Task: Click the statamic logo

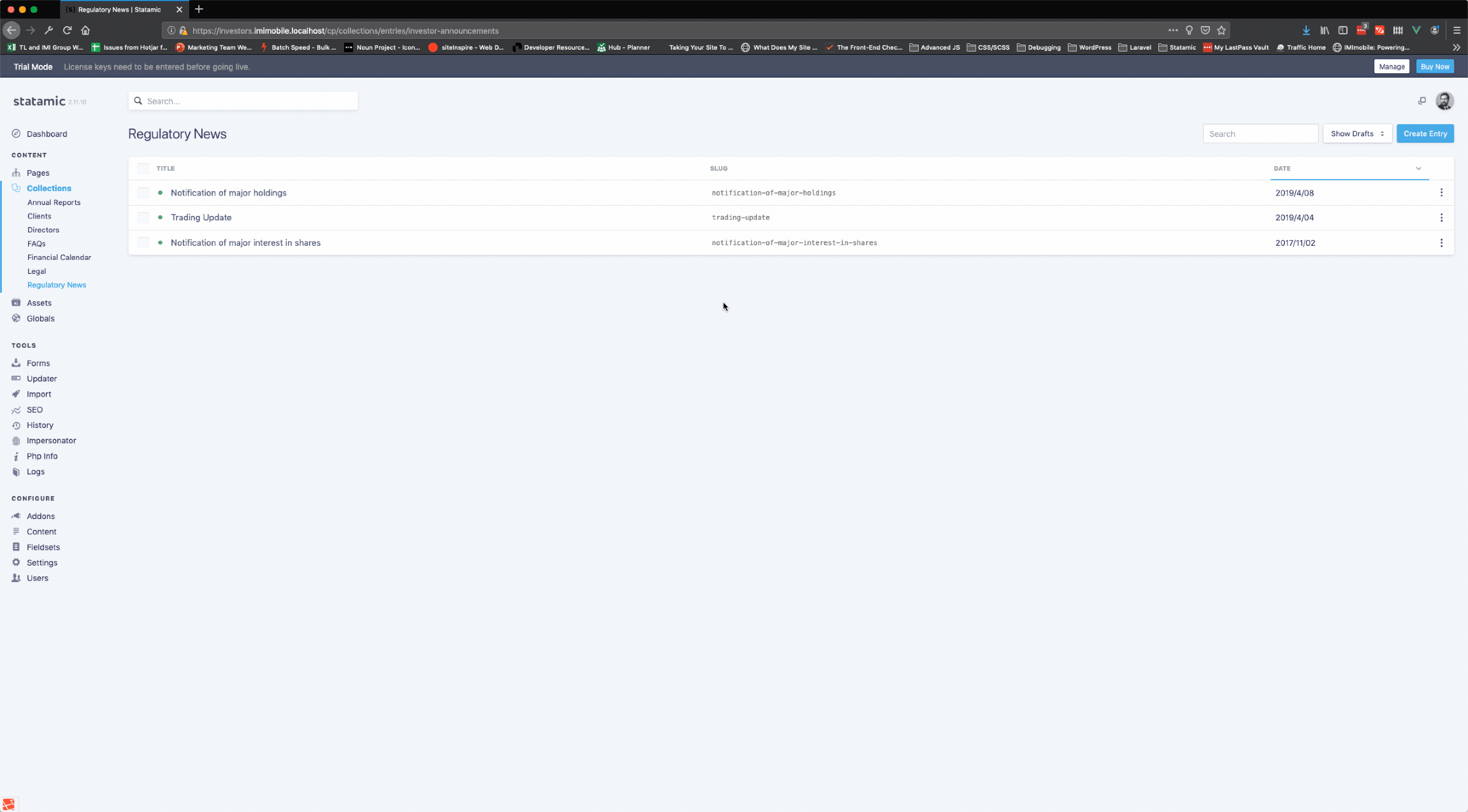Action: pyautogui.click(x=39, y=101)
